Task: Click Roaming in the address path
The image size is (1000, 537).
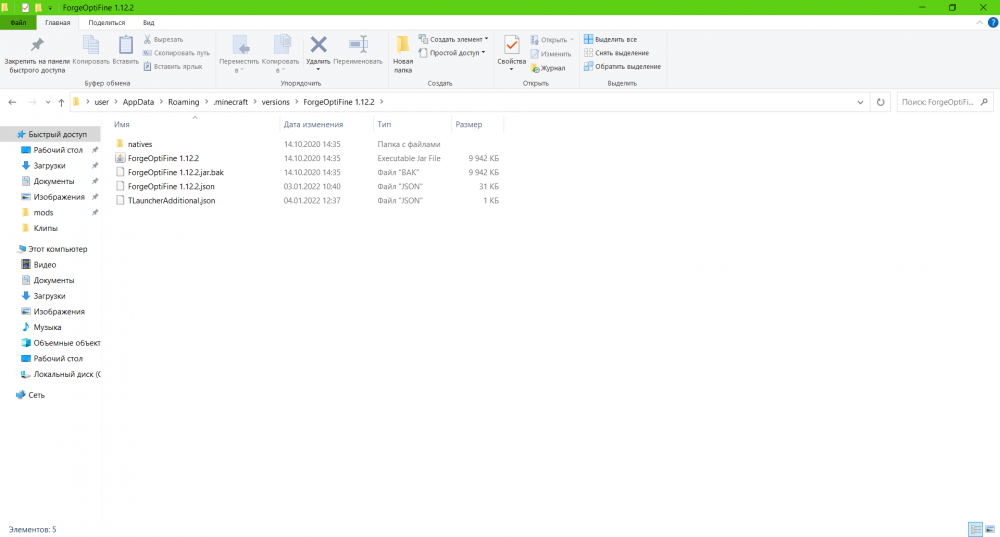Action: coord(184,102)
